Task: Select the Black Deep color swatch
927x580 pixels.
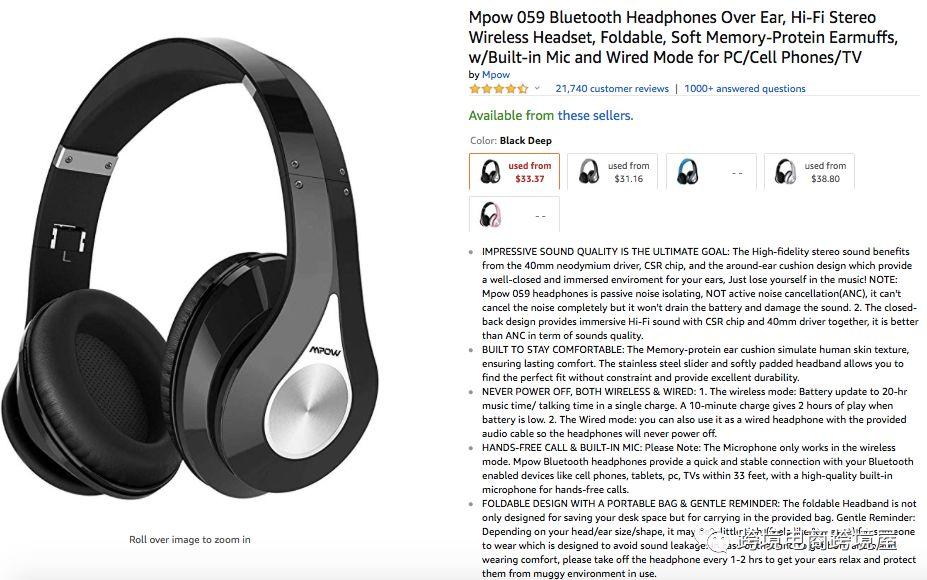Action: 514,172
